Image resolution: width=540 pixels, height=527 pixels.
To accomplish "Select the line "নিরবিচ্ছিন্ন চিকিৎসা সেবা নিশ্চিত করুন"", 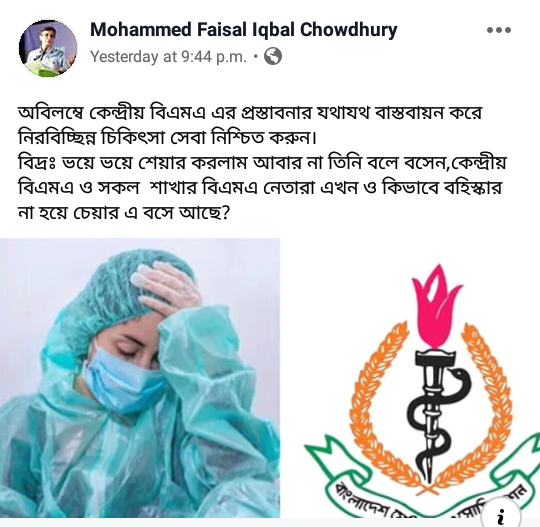I will click(167, 138).
